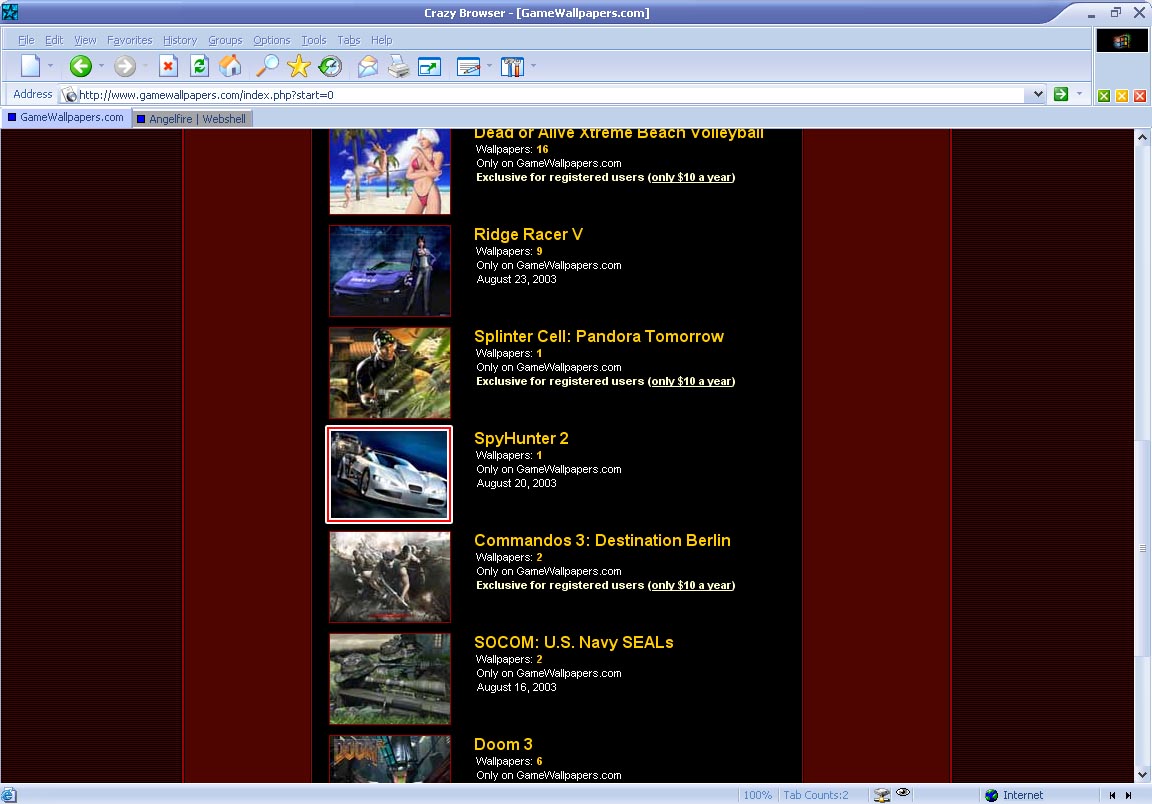Viewport: 1152px width, 804px height.
Task: Go to the Home page icon
Action: tap(231, 66)
